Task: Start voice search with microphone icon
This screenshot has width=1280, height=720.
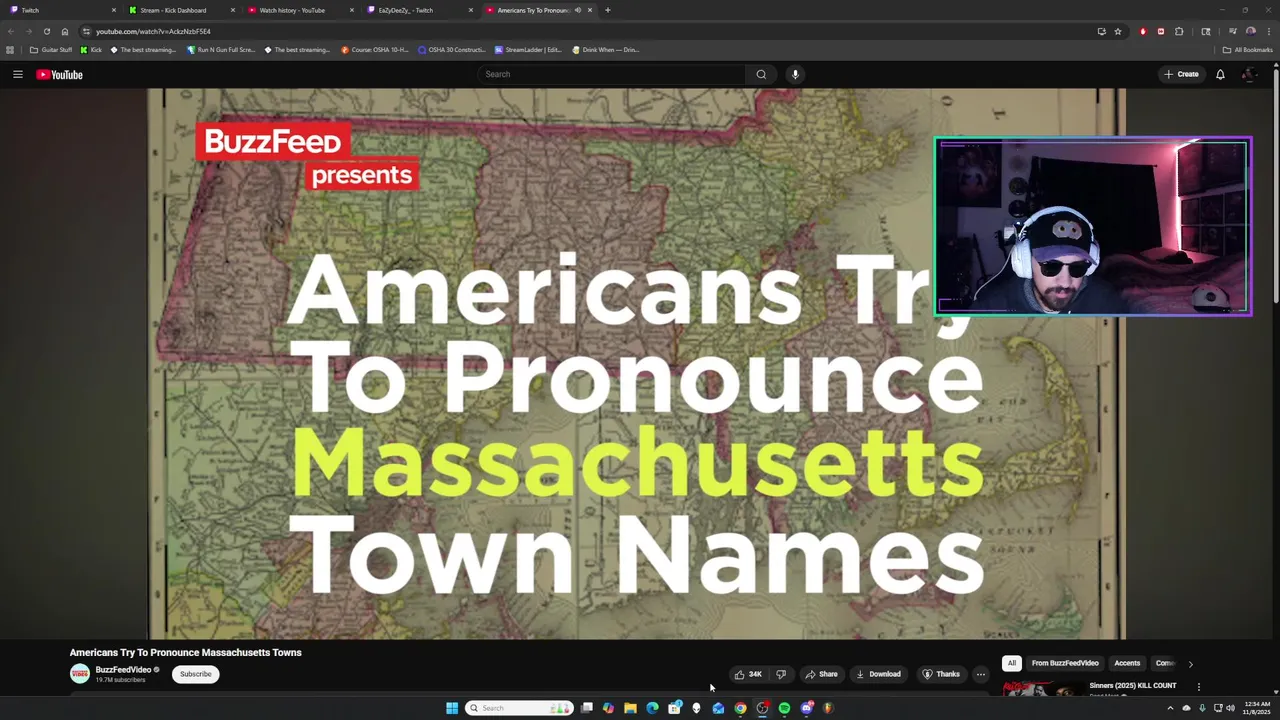Action: (x=795, y=74)
